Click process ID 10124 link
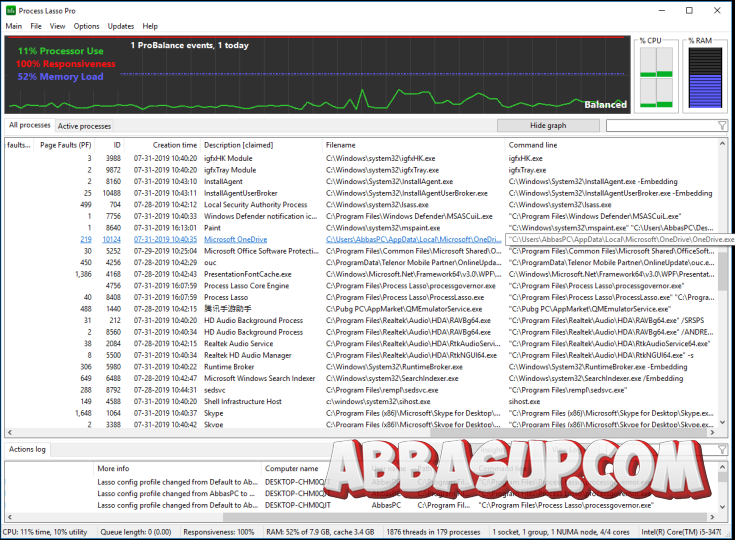 pos(112,240)
